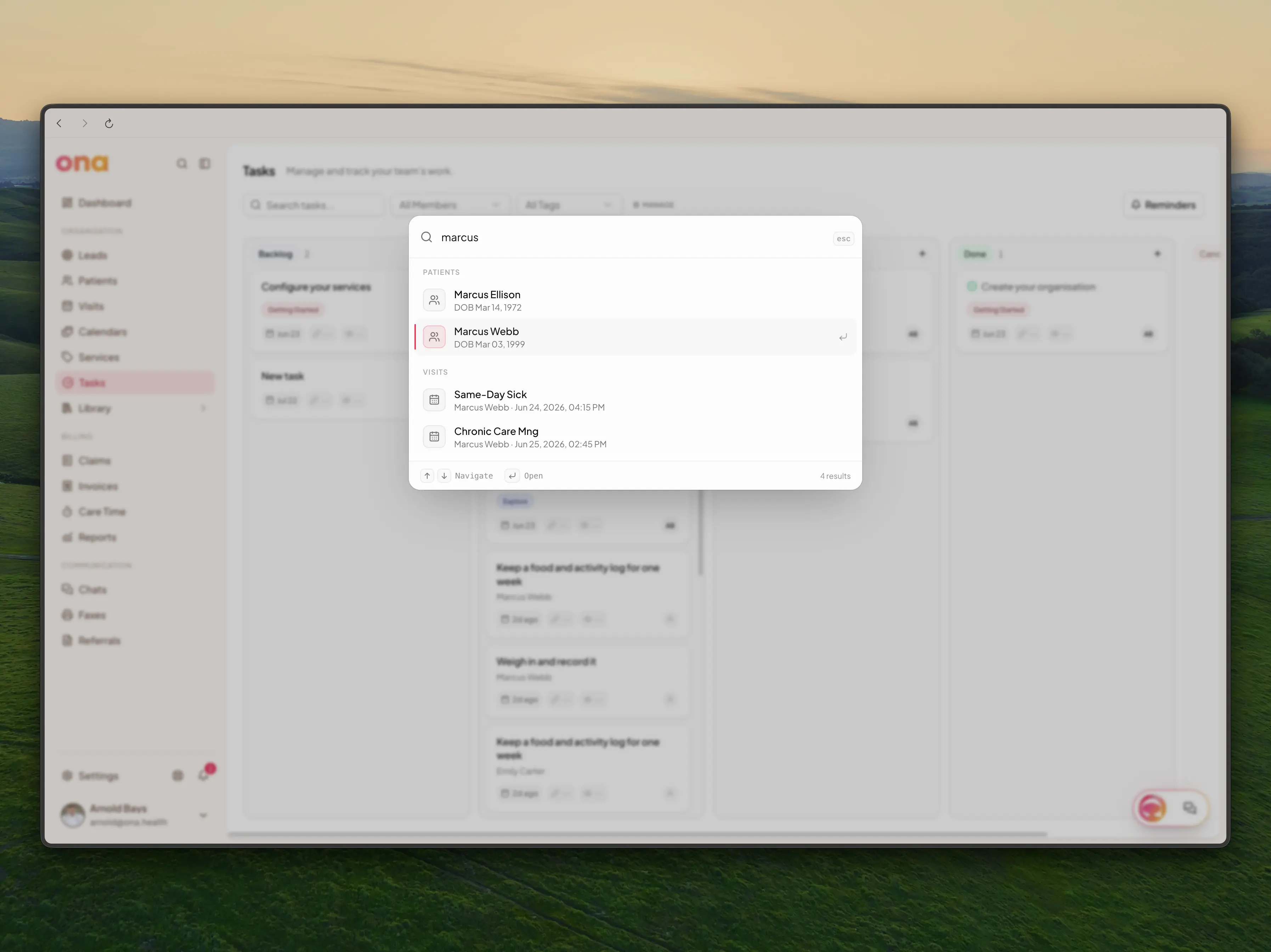Open the Marcus Webb patient result
Screen dimensions: 1271x952
coord(635,337)
